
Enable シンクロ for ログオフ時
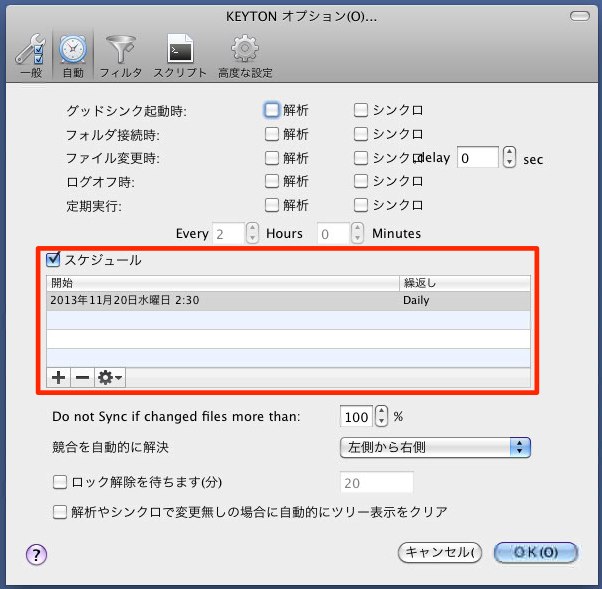click(x=361, y=181)
